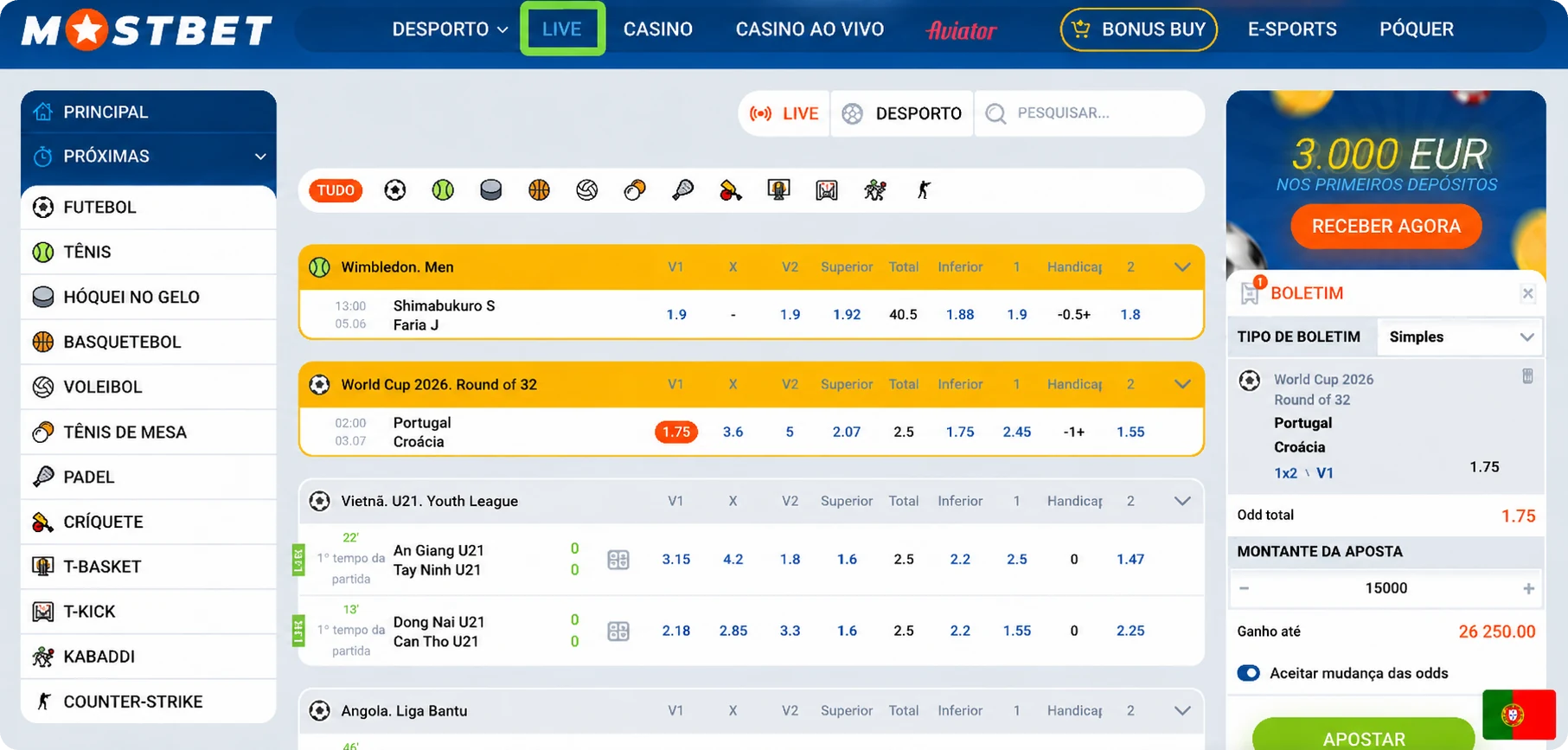
Task: Open Counter-Strike in sidebar
Action: (x=149, y=702)
